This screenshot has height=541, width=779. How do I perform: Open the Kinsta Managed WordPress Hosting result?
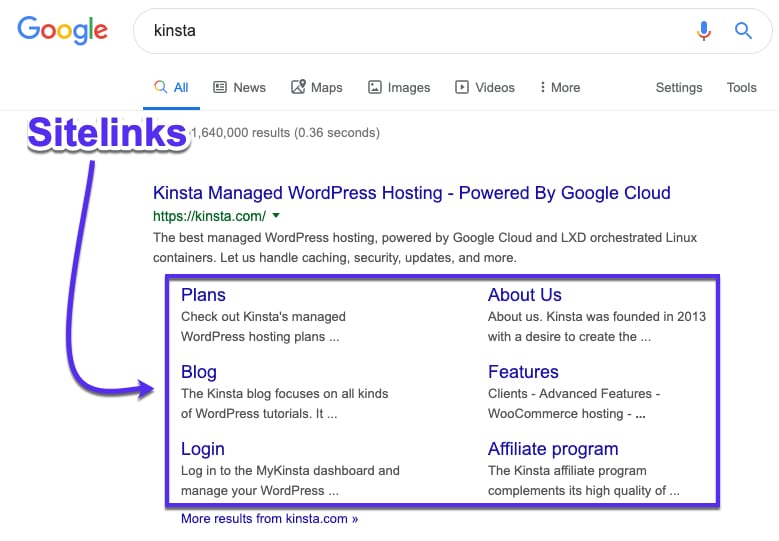point(411,193)
